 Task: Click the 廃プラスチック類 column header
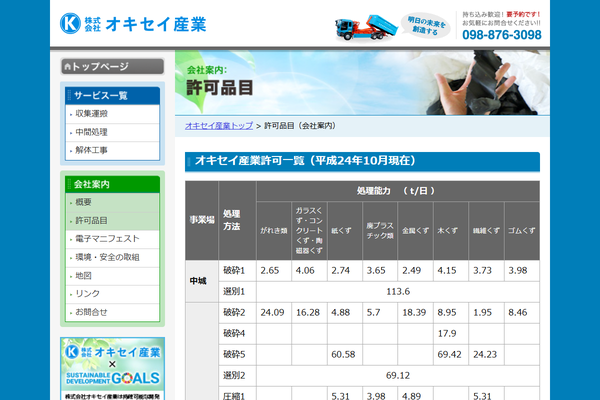380,231
